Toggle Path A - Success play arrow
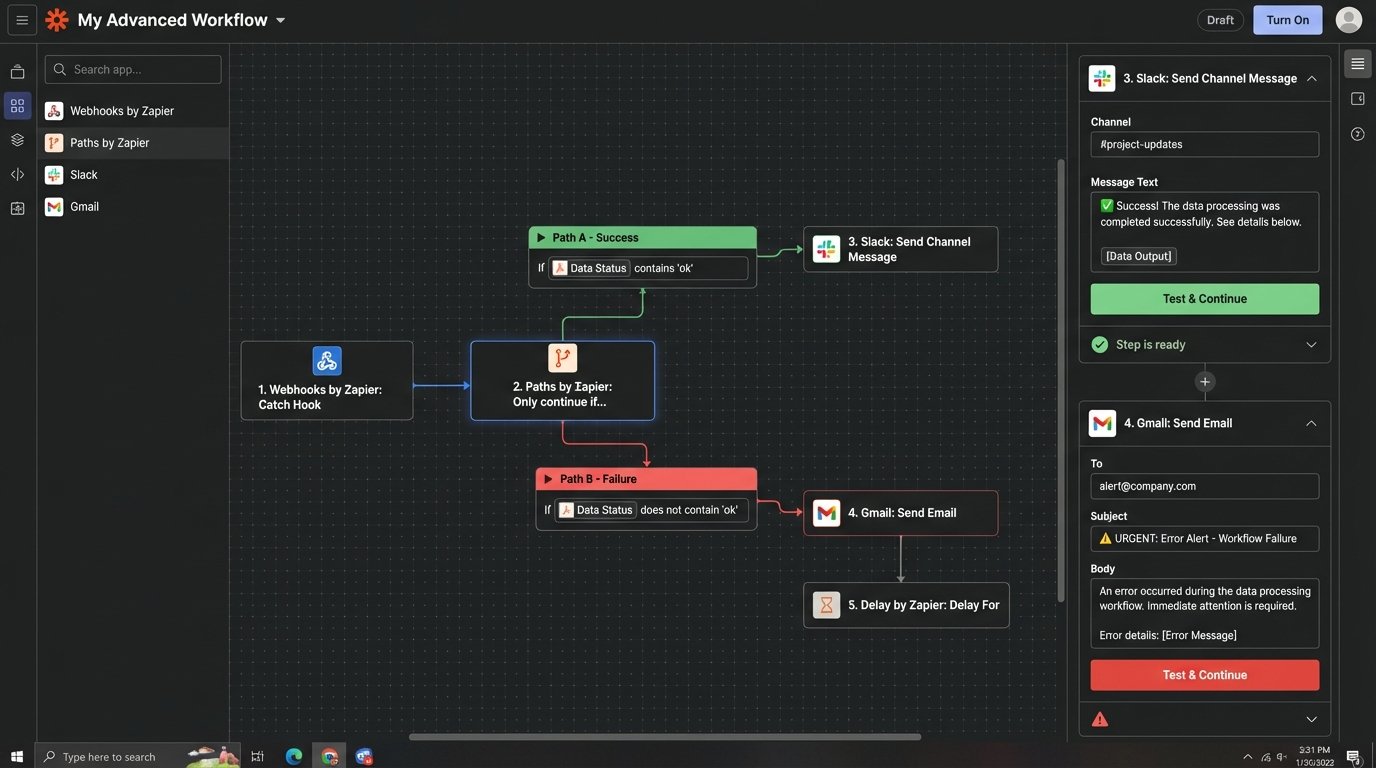 [x=541, y=238]
